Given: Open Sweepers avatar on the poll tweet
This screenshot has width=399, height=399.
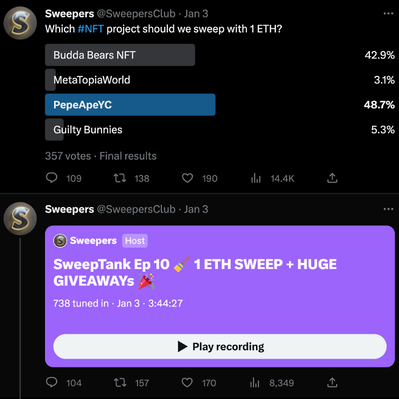Looking at the screenshot, I should tap(20, 23).
